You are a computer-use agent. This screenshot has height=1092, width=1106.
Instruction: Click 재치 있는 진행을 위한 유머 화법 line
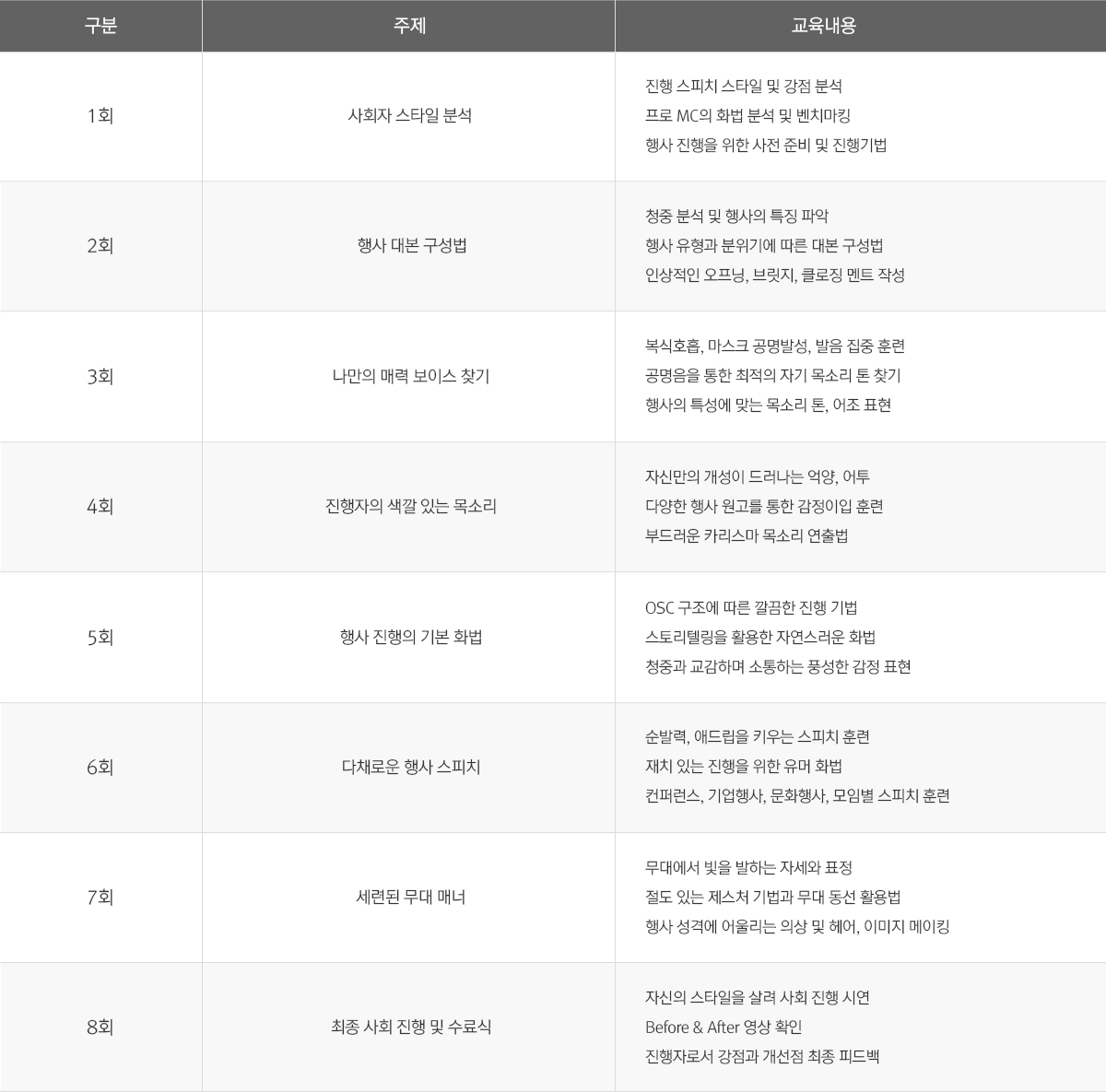tap(744, 767)
